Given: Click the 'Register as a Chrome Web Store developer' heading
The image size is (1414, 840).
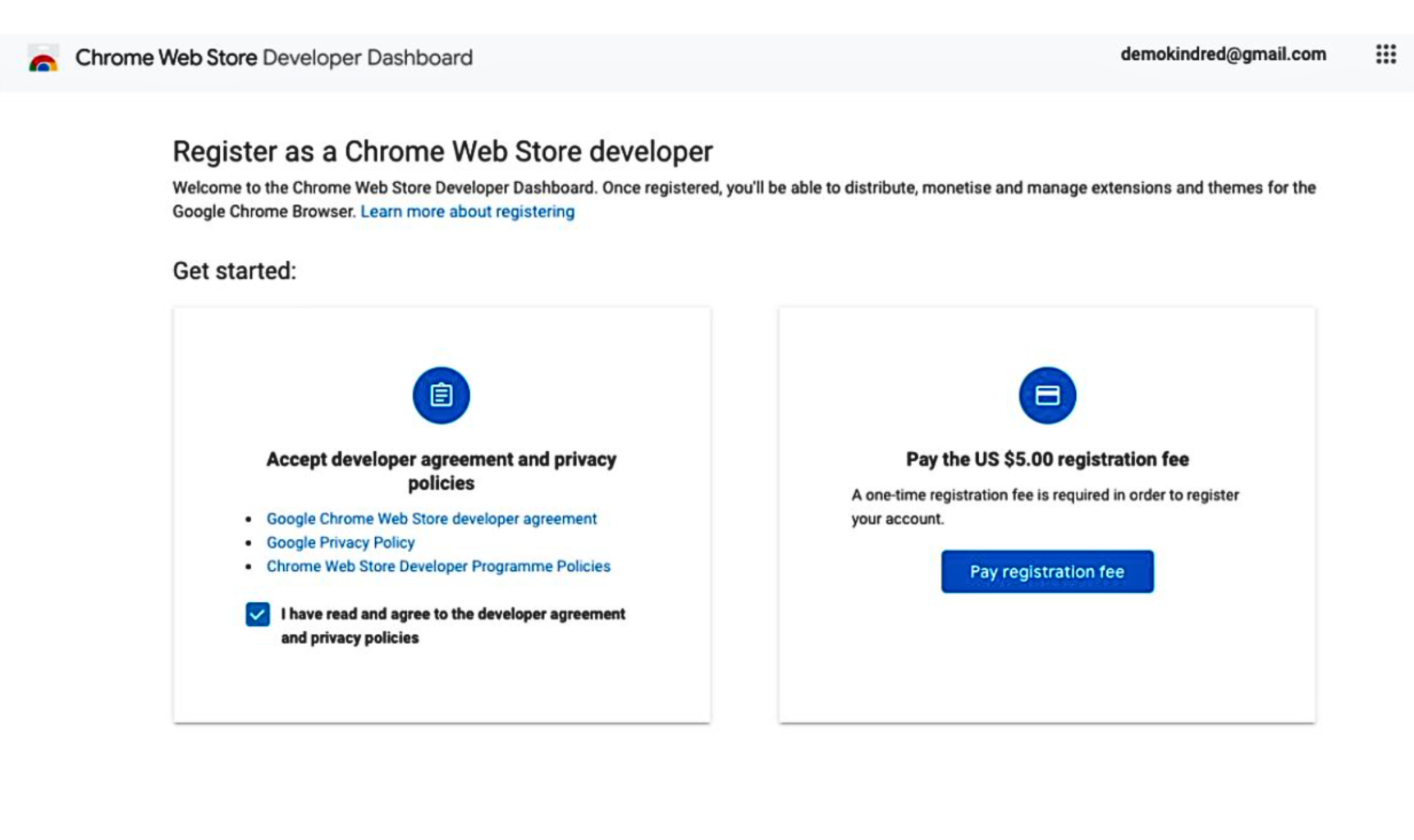Looking at the screenshot, I should click(x=442, y=152).
